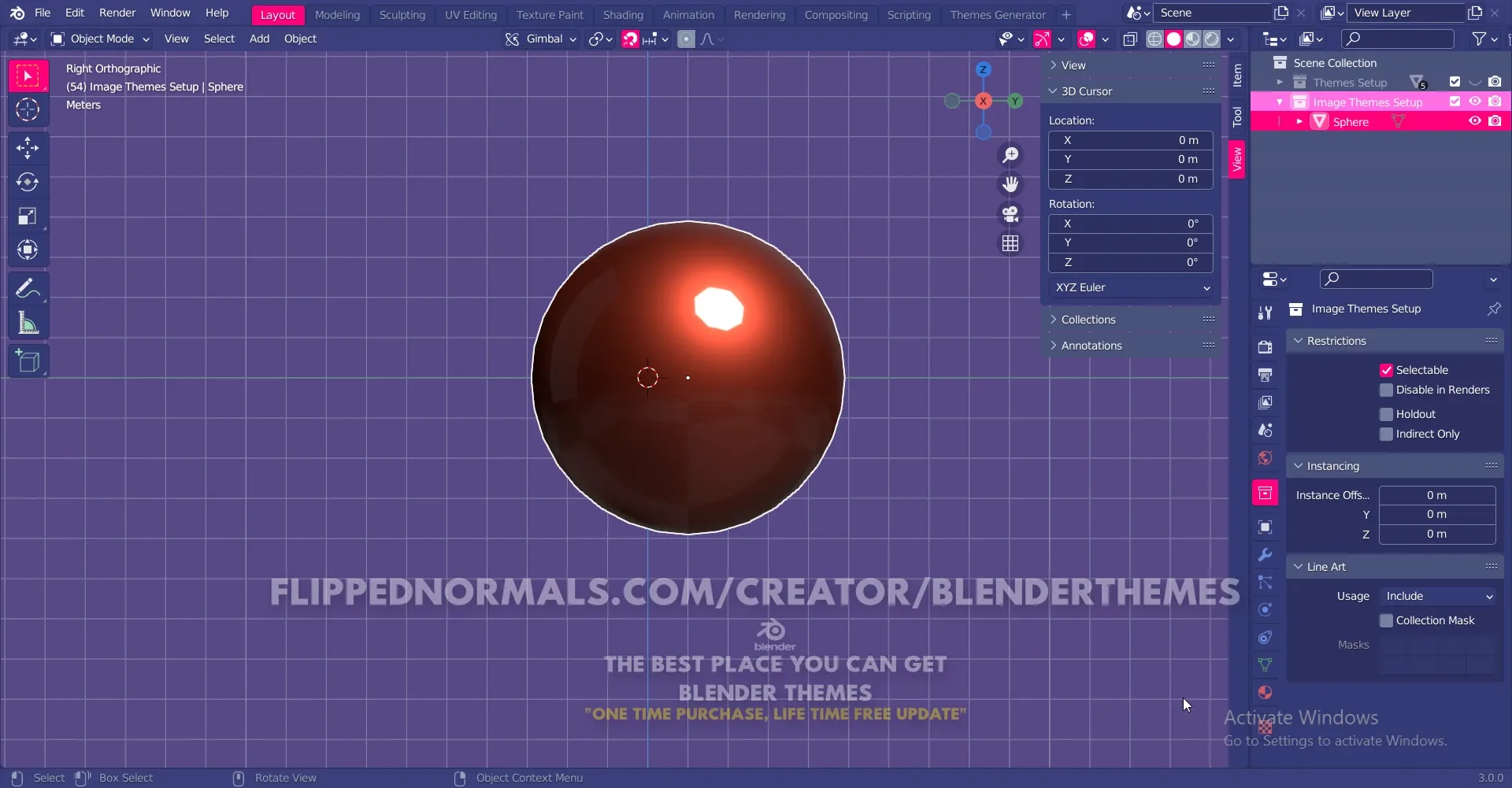Open the World properties tab icon

[1265, 457]
